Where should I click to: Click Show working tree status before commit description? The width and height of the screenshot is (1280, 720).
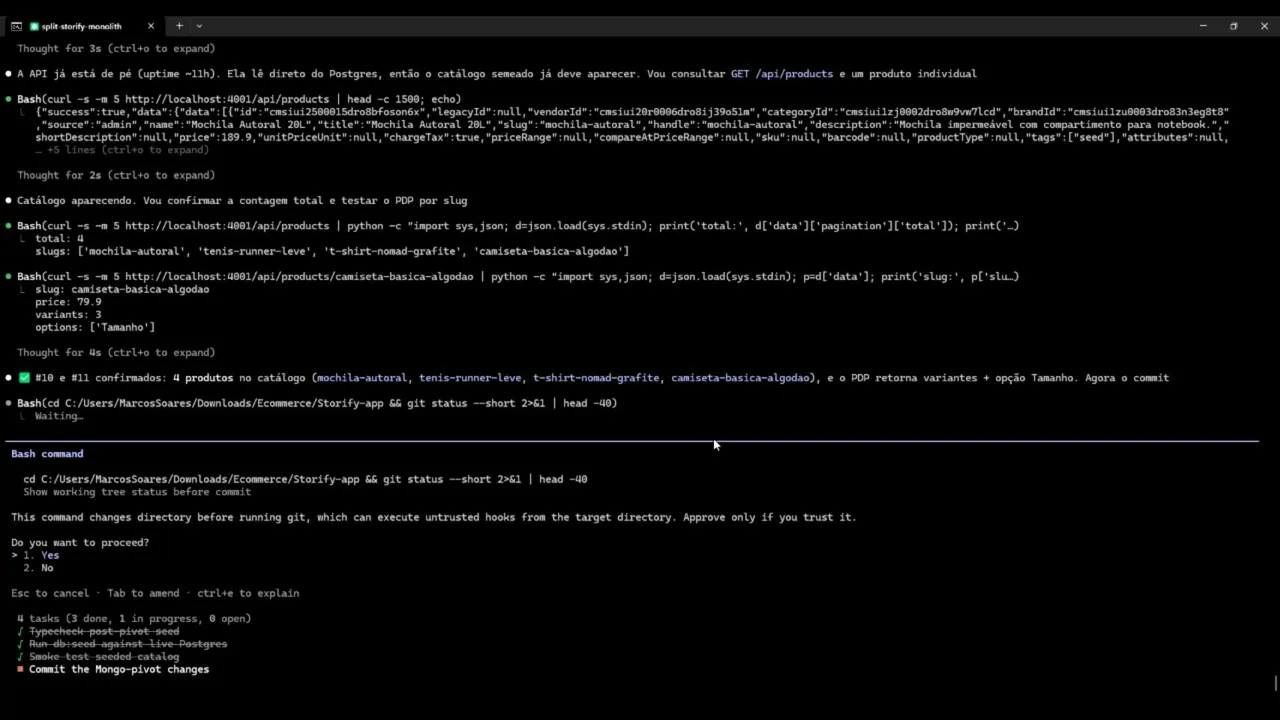click(x=137, y=492)
